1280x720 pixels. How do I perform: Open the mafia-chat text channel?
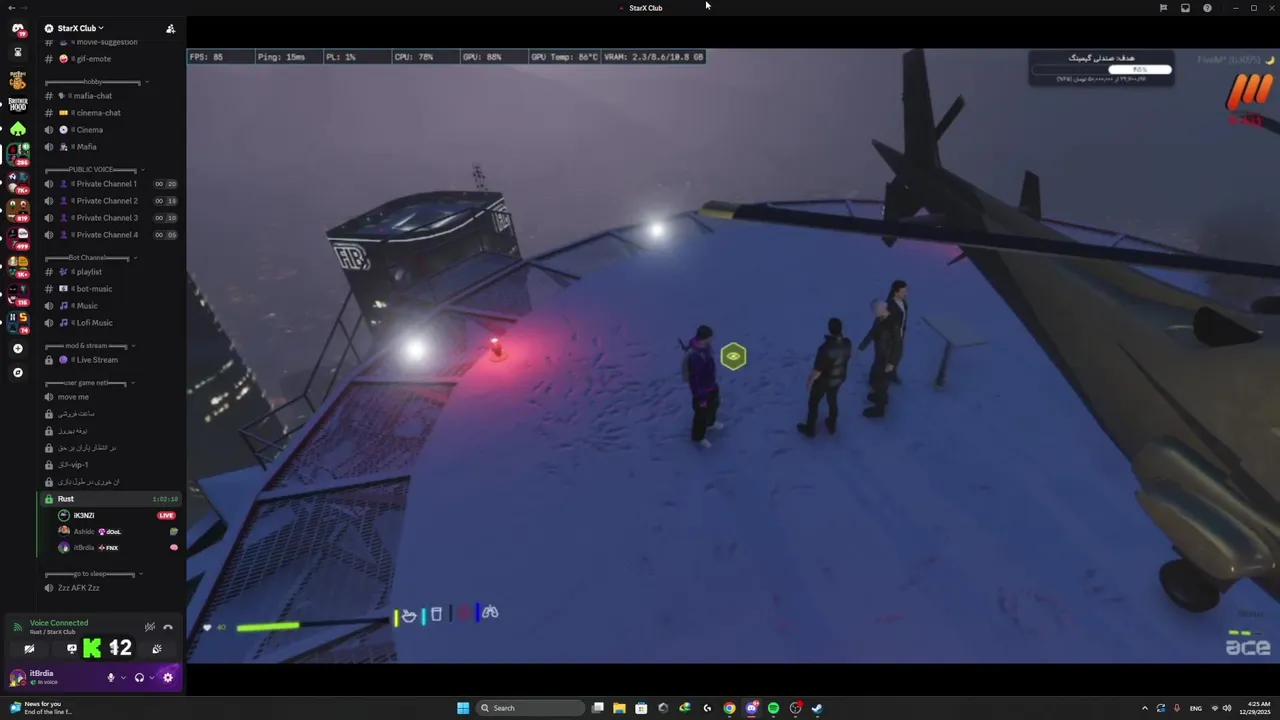[110, 96]
